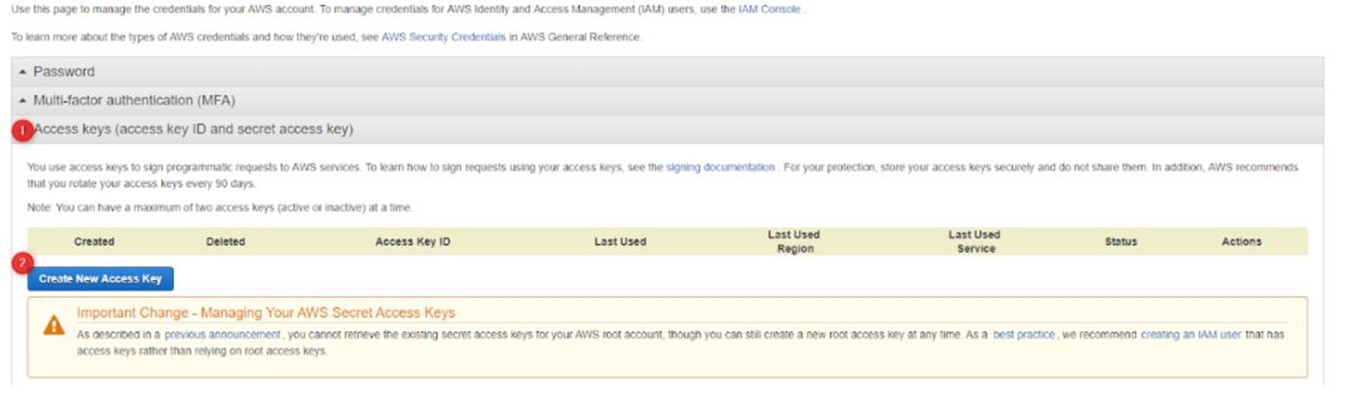The width and height of the screenshot is (1350, 399).
Task: Click the Last Used Service column header
Action: coord(975,242)
